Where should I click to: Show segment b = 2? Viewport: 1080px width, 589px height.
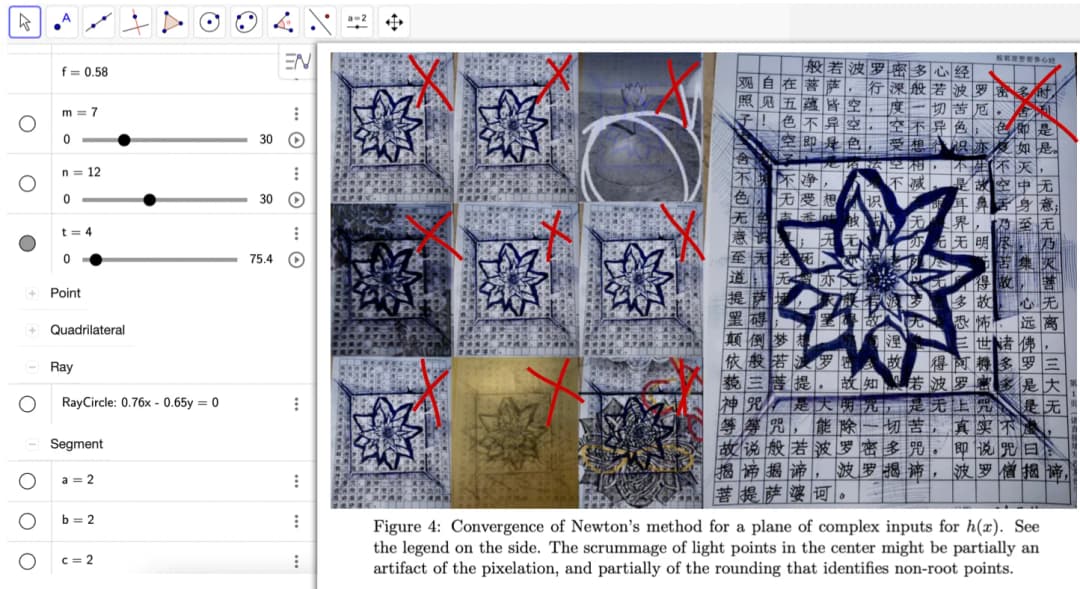[x=28, y=521]
